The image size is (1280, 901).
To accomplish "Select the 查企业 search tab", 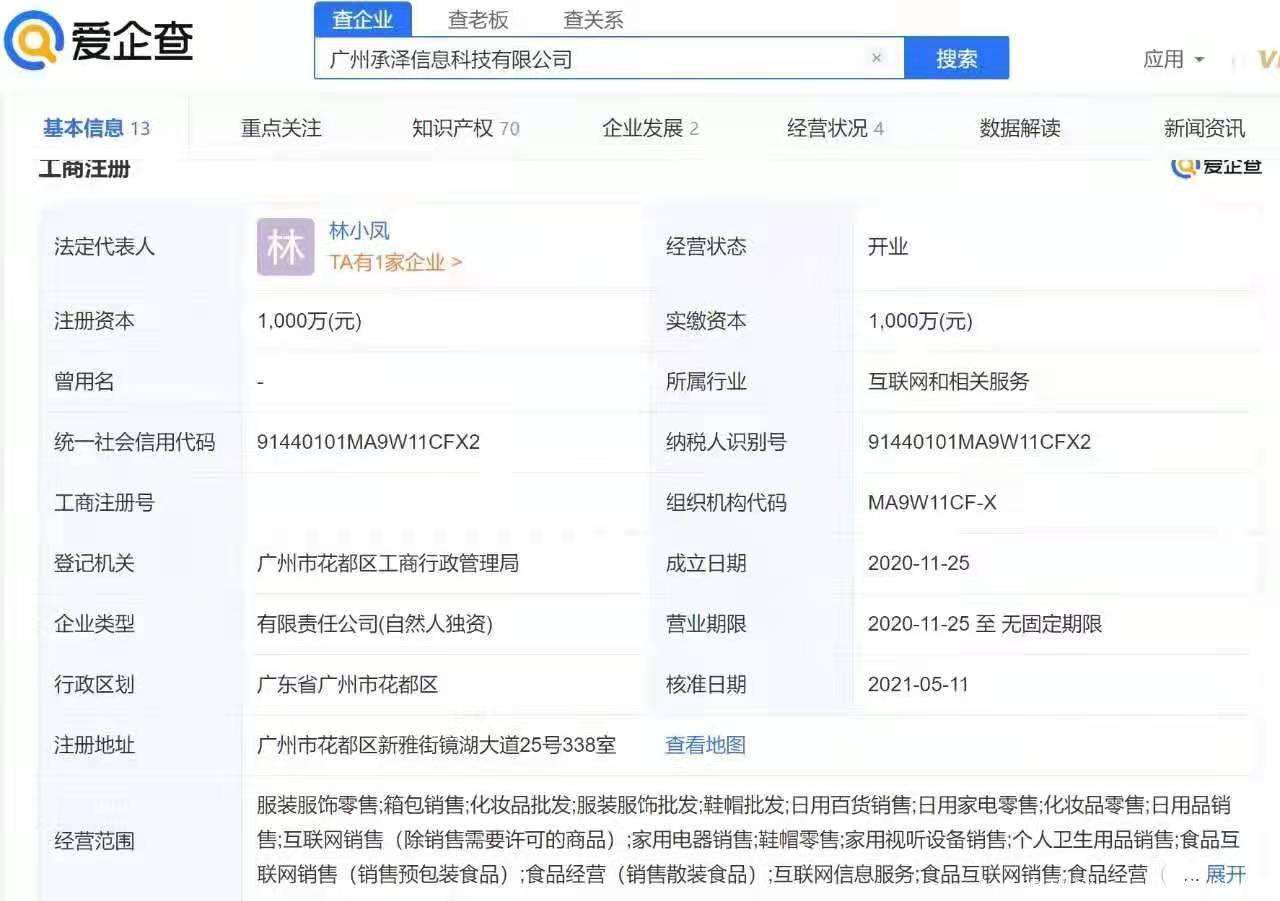I will [x=362, y=19].
